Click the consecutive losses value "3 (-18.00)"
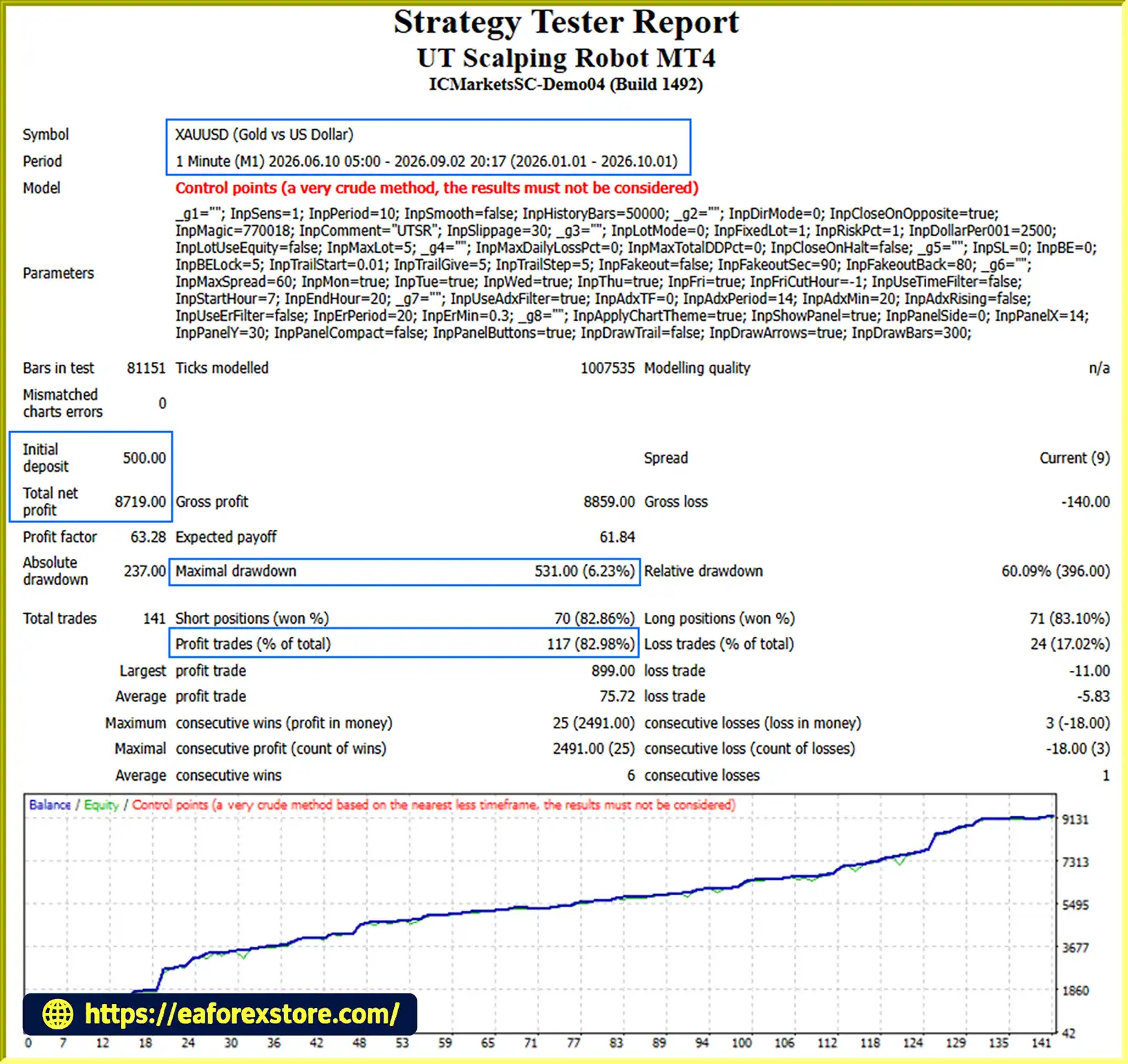1128x1064 pixels. [x=1078, y=723]
